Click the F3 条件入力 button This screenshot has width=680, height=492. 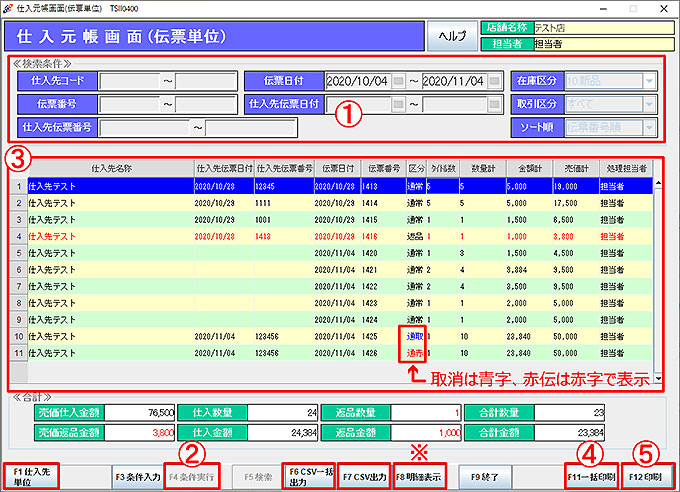pyautogui.click(x=138, y=477)
